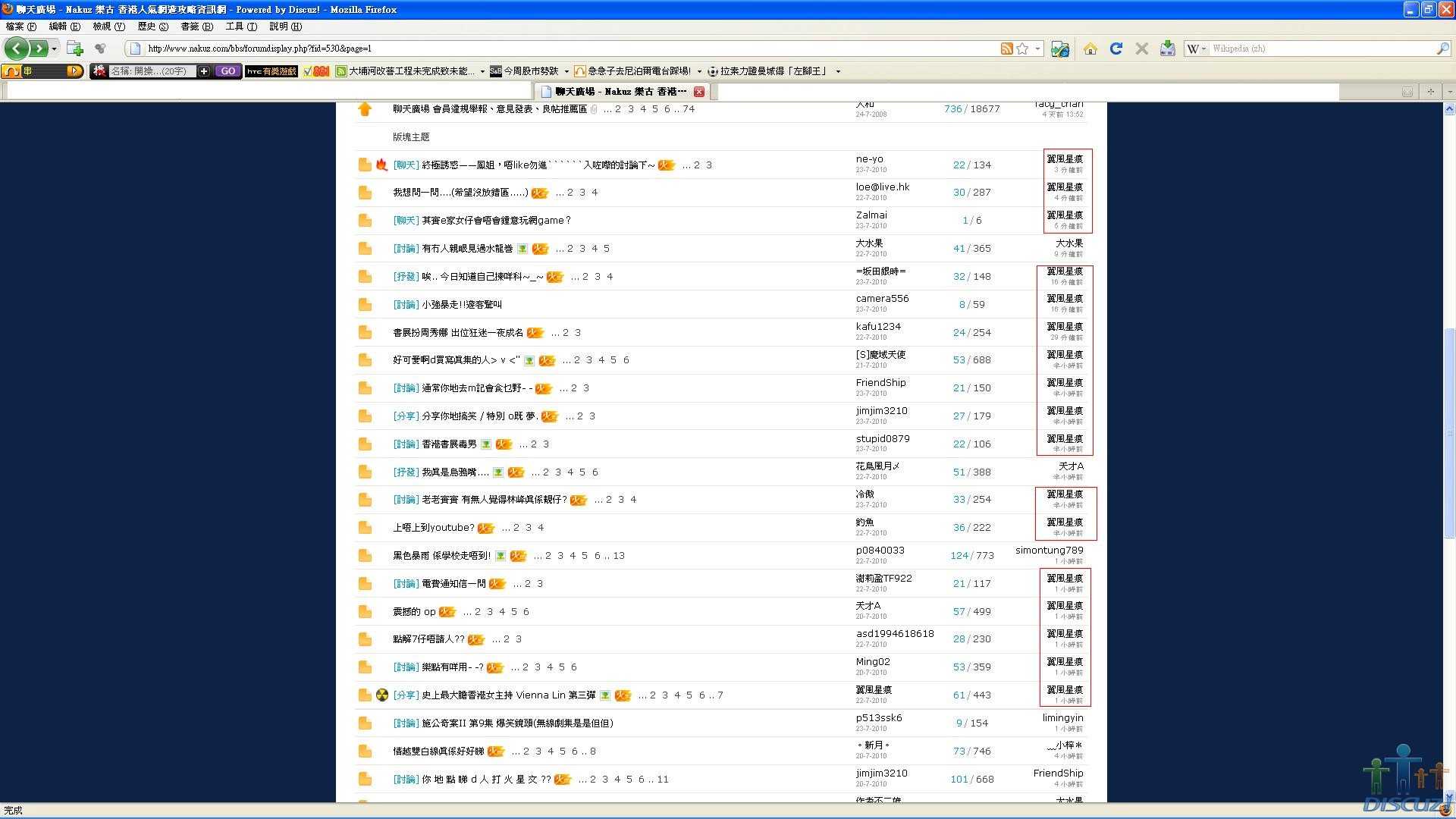Image resolution: width=1456 pixels, height=819 pixels.
Task: Click the IE Tab switch engine icon
Action: (1060, 49)
